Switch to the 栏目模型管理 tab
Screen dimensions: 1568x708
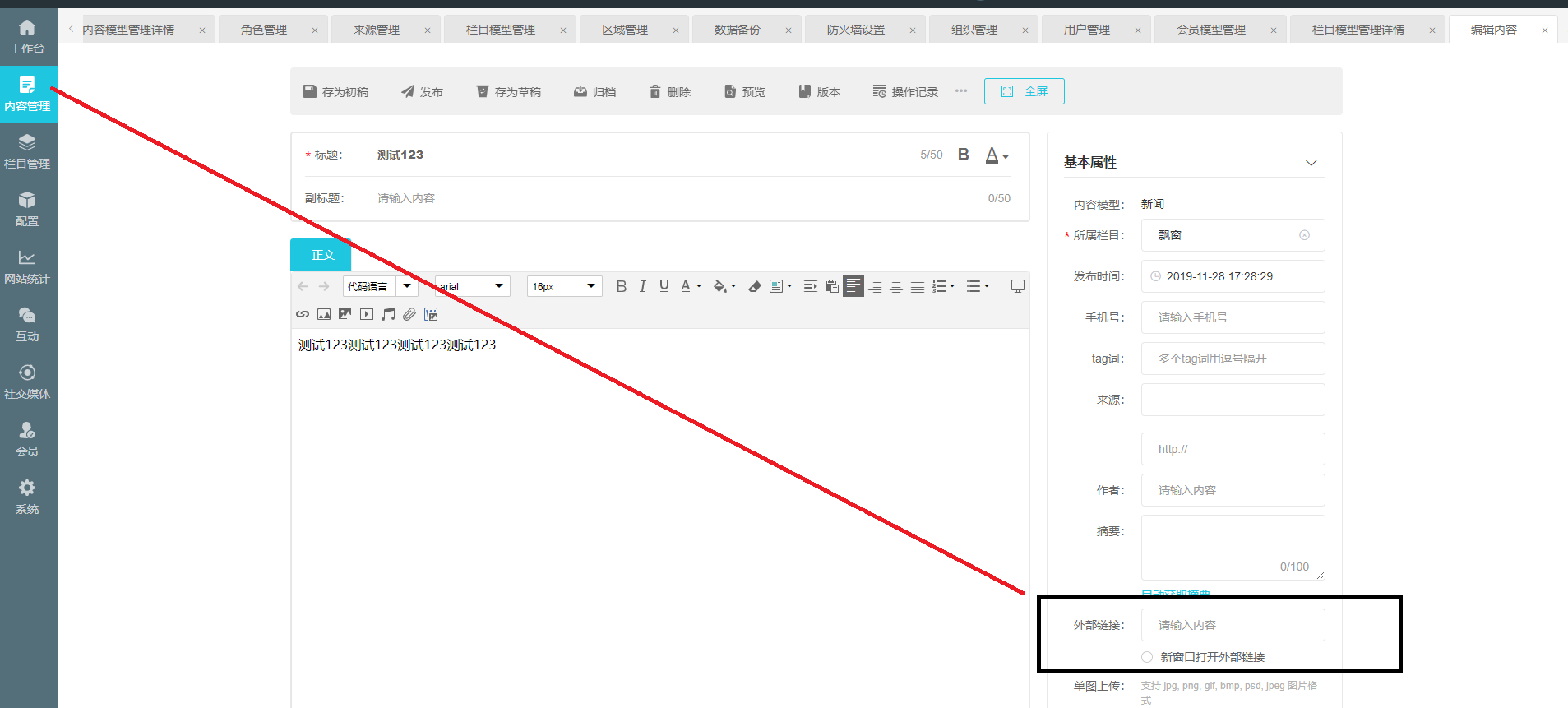pyautogui.click(x=501, y=30)
